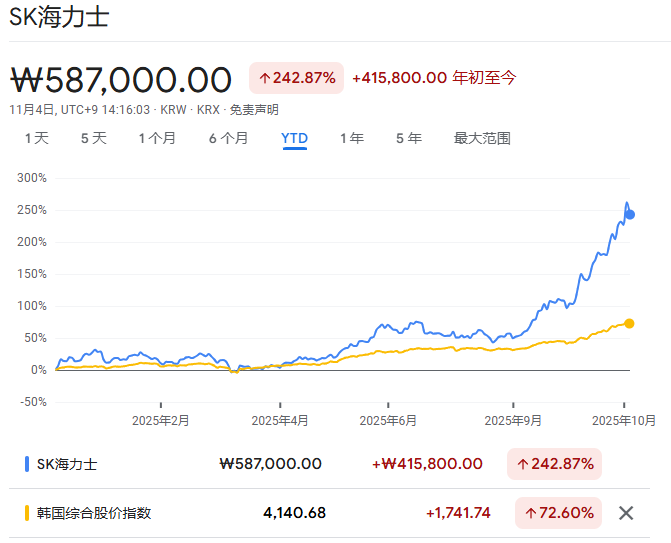Viewport: 671px width, 543px height.
Task: Click the 72.60% change badge for KOSPI
Action: coord(558,513)
